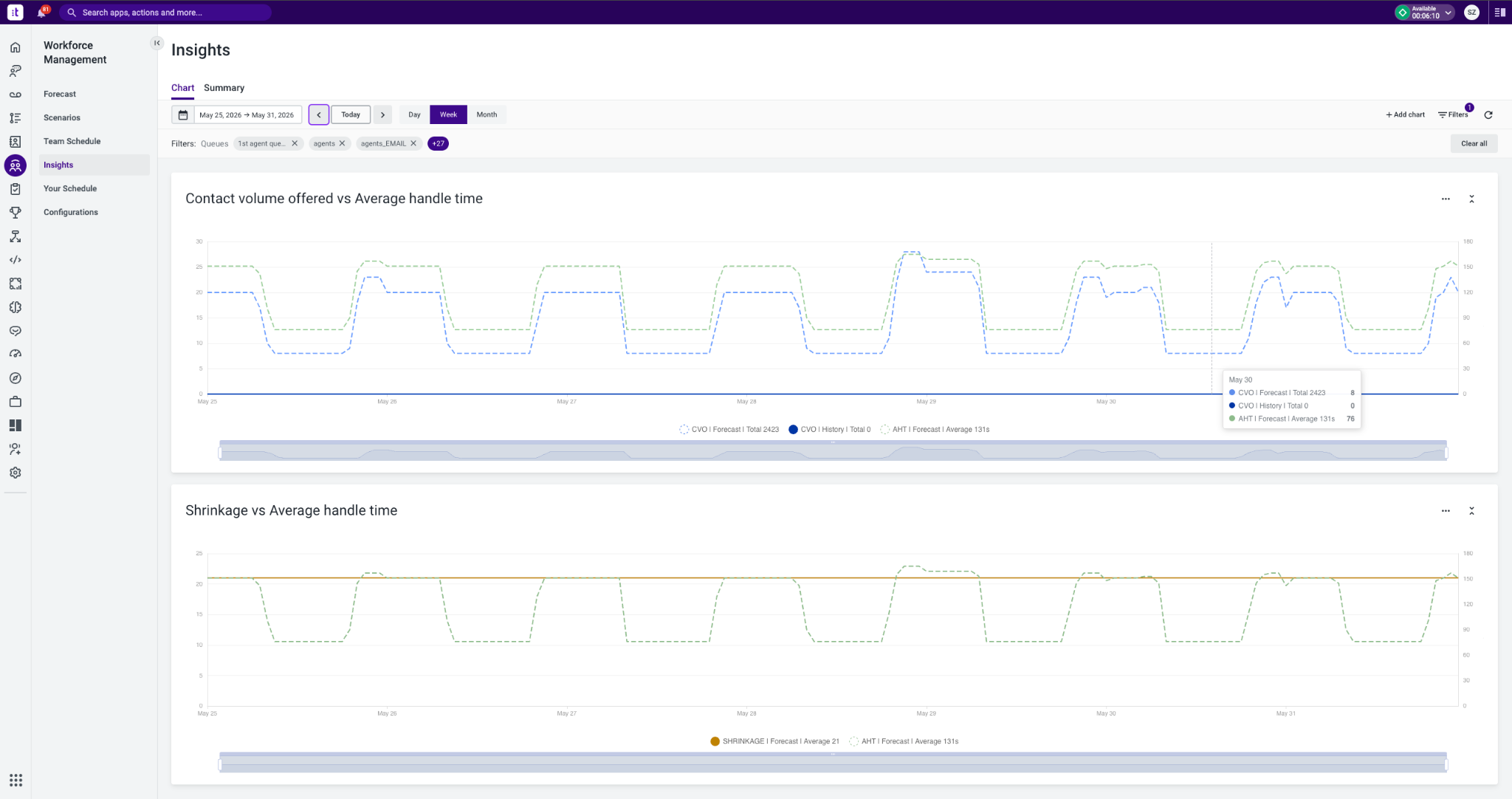Open the notifications bell icon

coord(41,13)
